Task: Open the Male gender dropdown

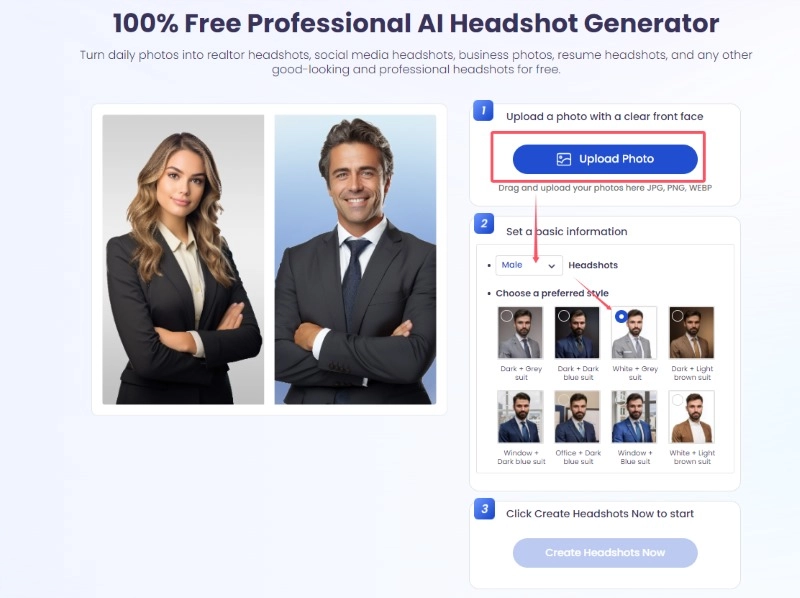Action: (x=529, y=265)
